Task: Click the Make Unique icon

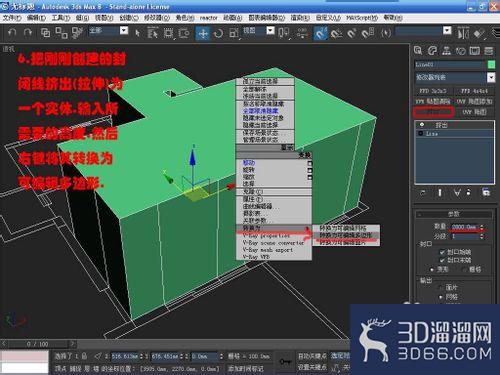Action: click(457, 192)
